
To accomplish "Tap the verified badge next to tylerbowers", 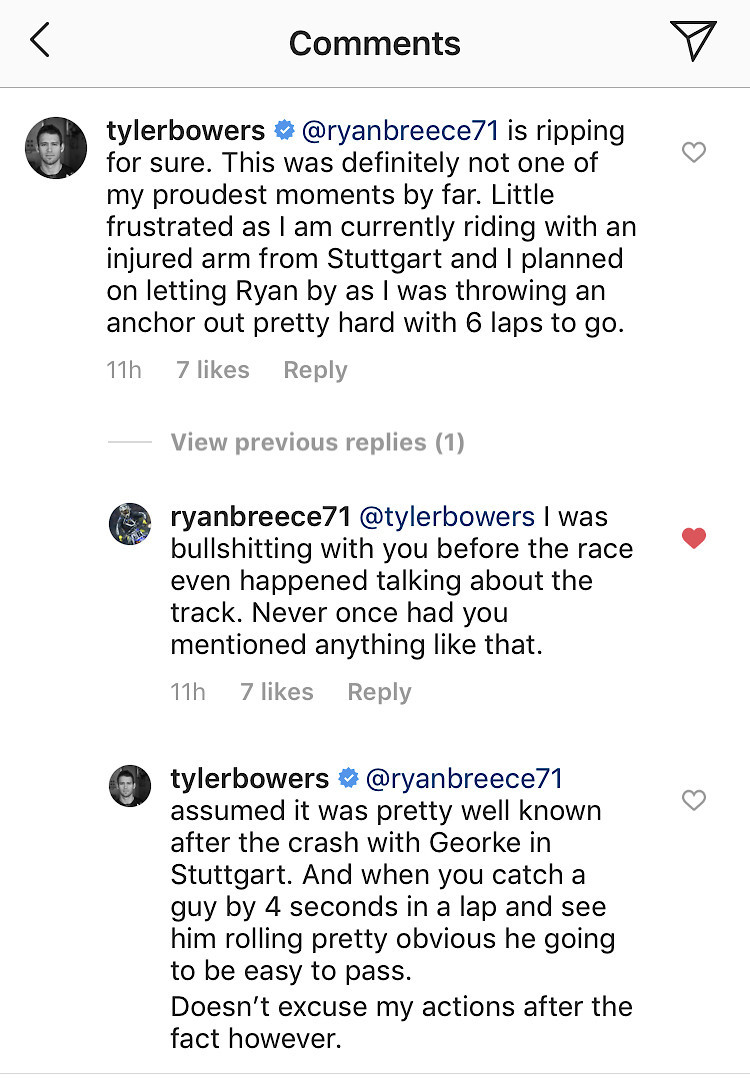I will pos(283,130).
